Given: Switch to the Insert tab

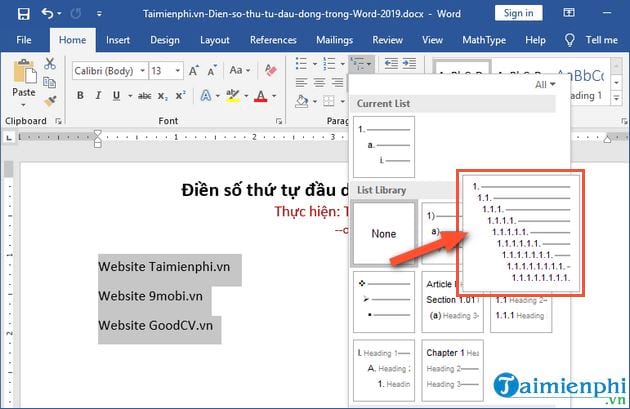Looking at the screenshot, I should pos(118,40).
